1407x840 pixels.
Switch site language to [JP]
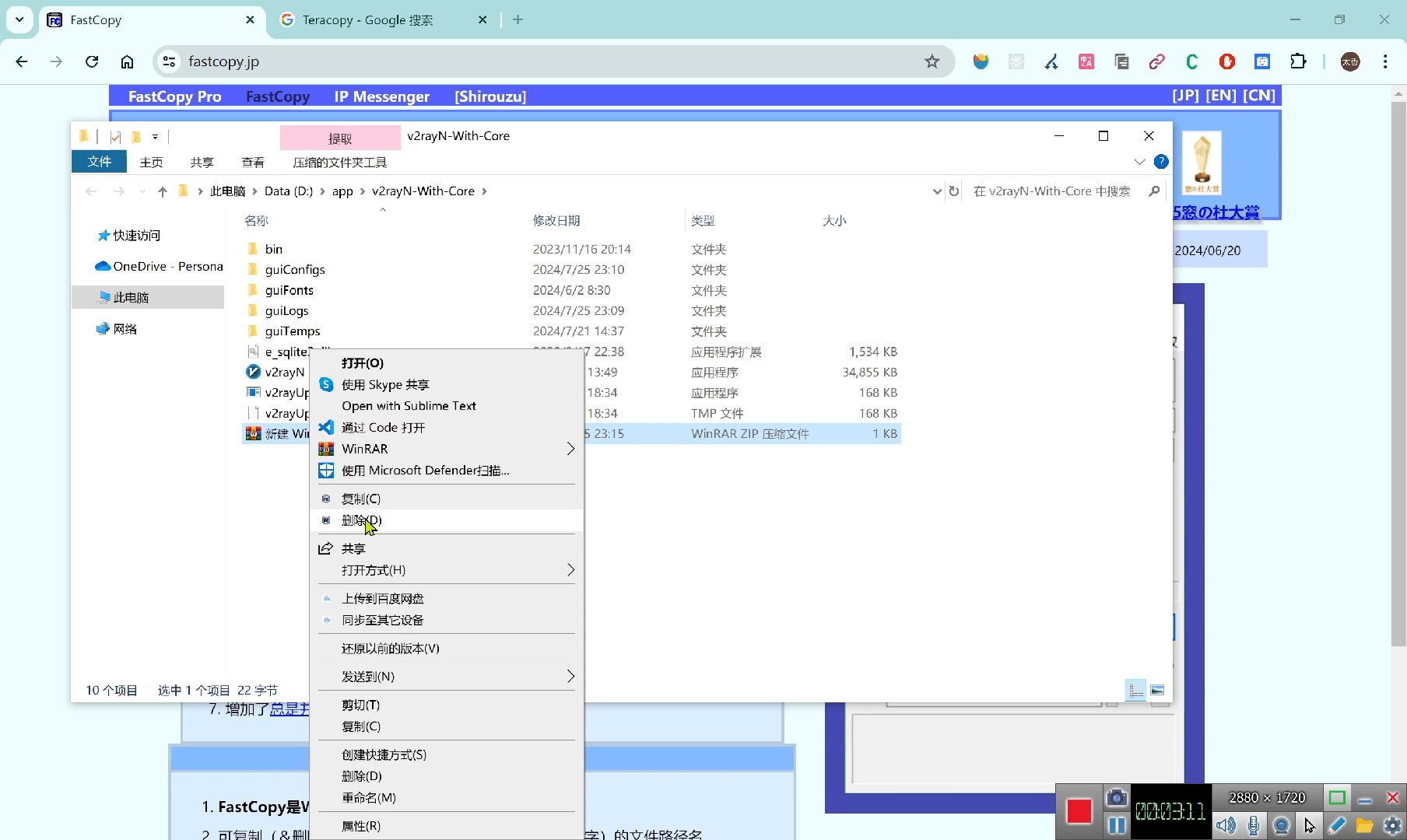pos(1185,96)
